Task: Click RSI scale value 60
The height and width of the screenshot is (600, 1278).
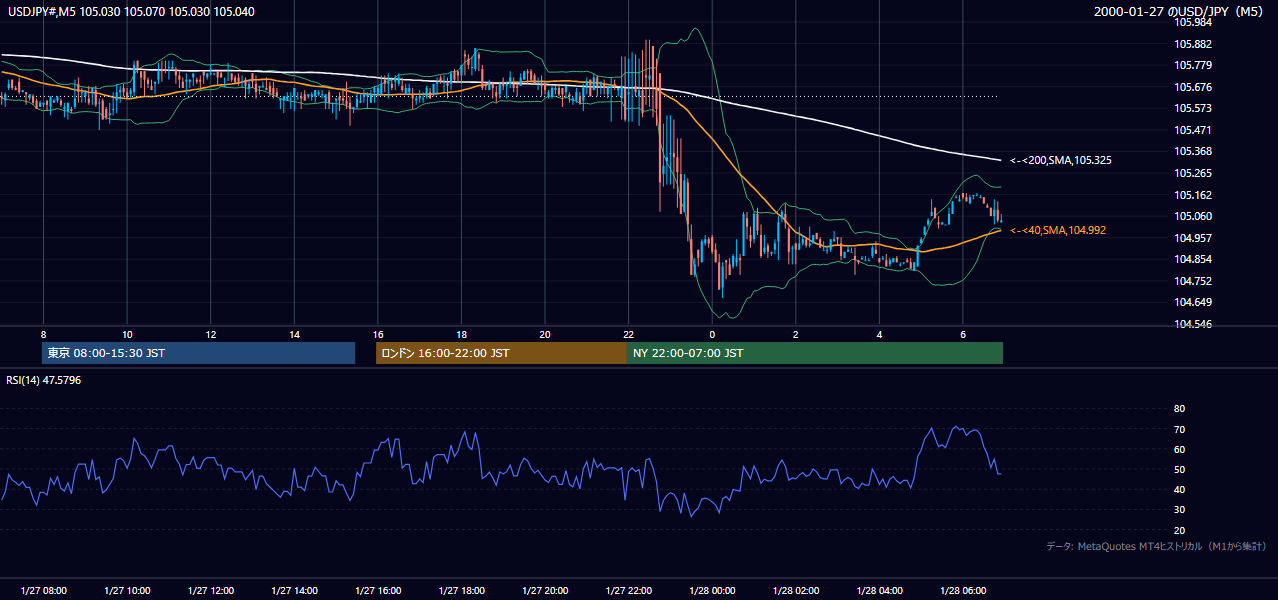Action: click(x=1179, y=449)
